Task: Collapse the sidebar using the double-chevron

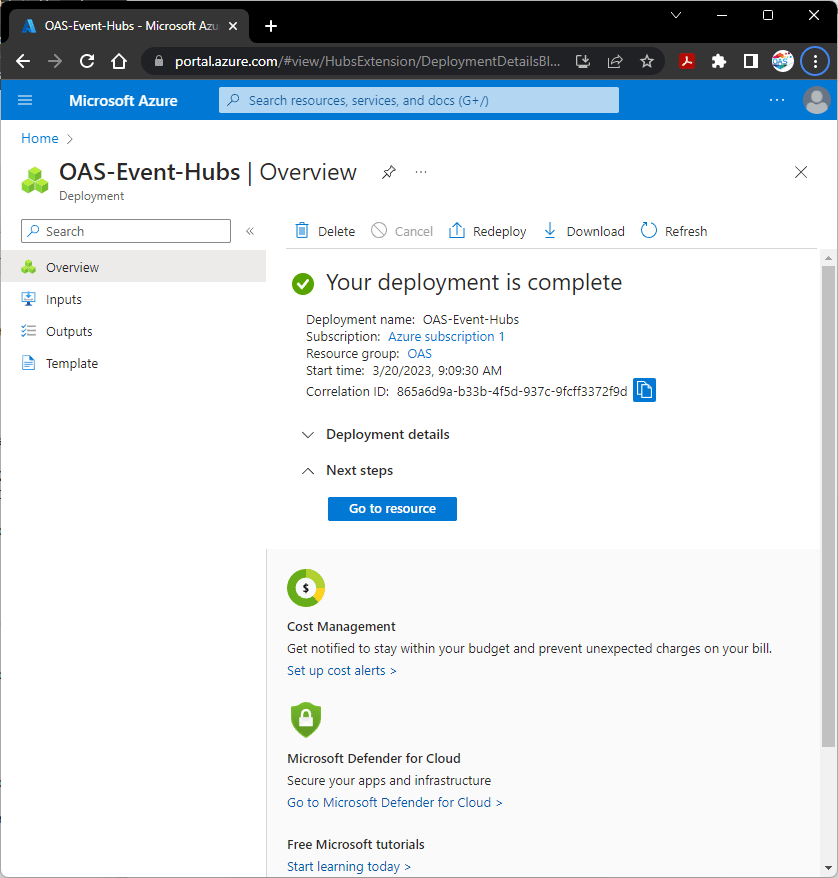Action: 250,230
